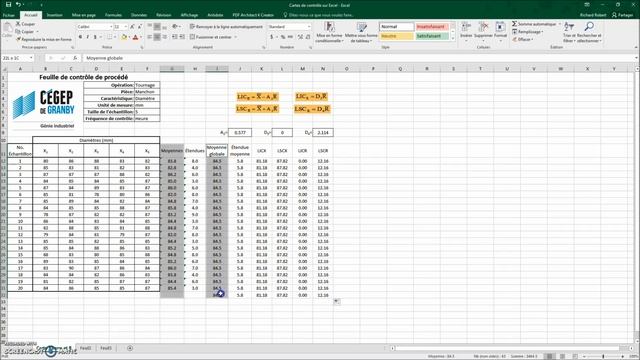Click the Tell me search box
Viewport: 640px width, 360px height.
click(318, 15)
